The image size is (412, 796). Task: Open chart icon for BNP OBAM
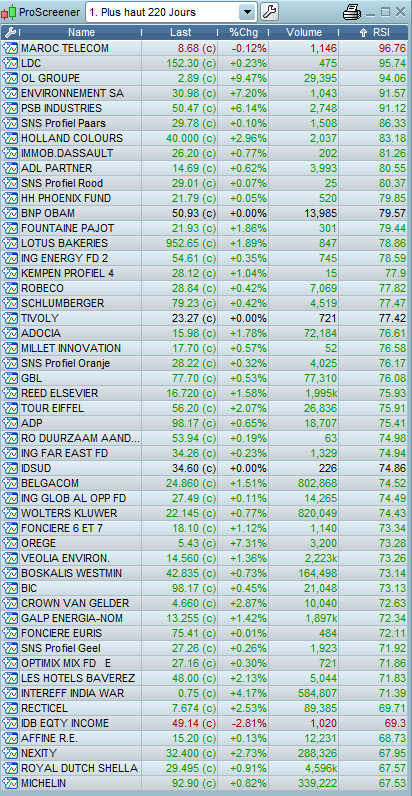pyautogui.click(x=10, y=213)
